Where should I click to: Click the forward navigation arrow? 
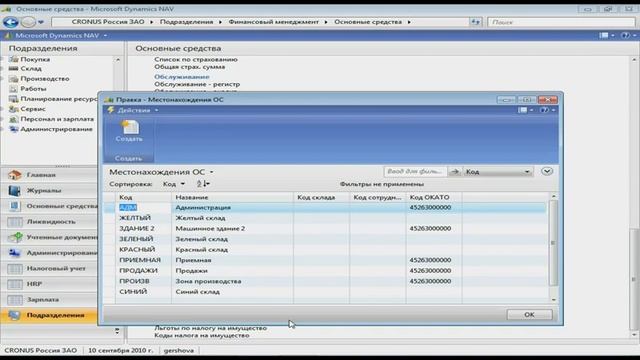pyautogui.click(x=29, y=22)
